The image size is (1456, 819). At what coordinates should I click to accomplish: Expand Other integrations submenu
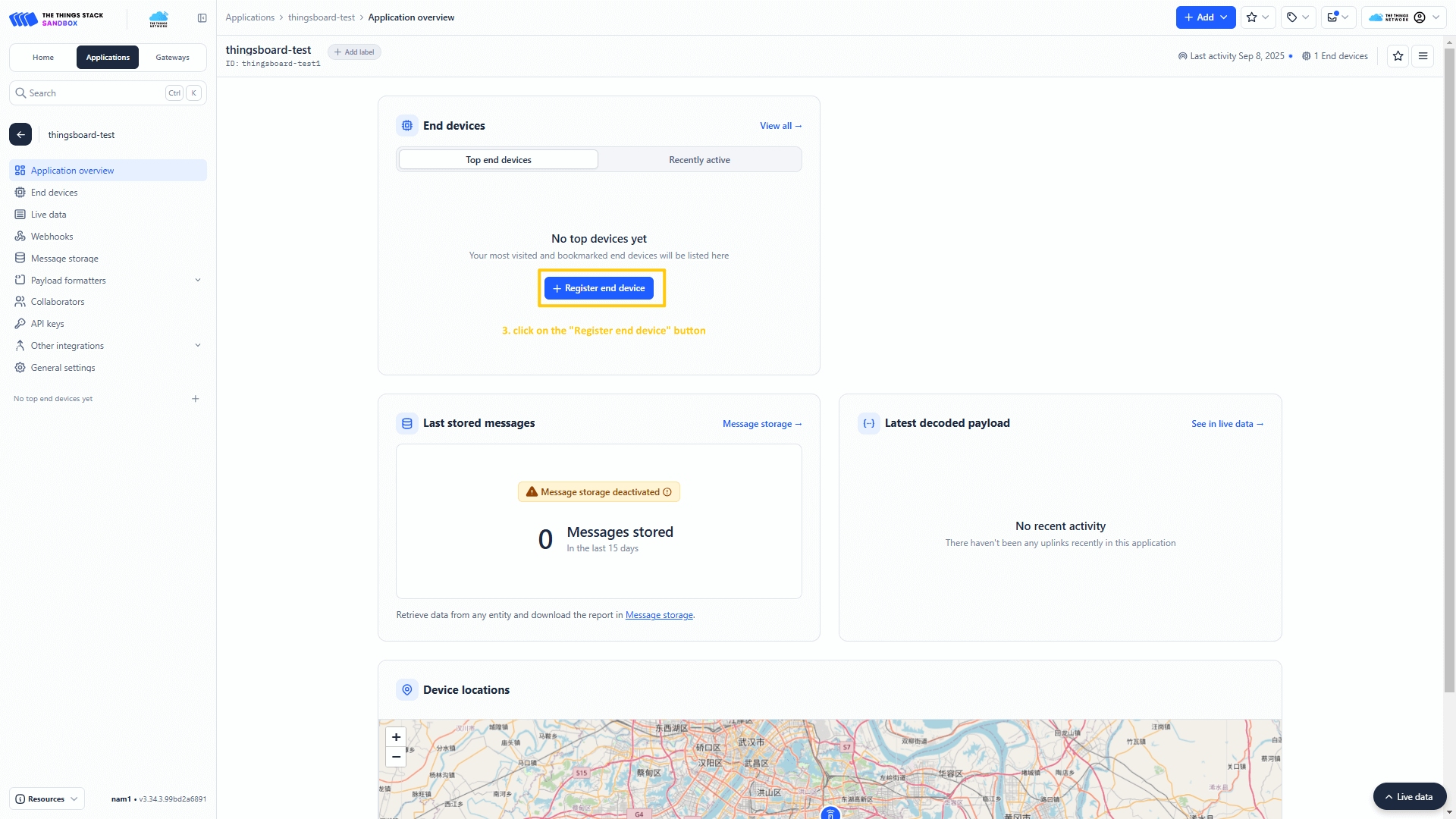(x=198, y=346)
